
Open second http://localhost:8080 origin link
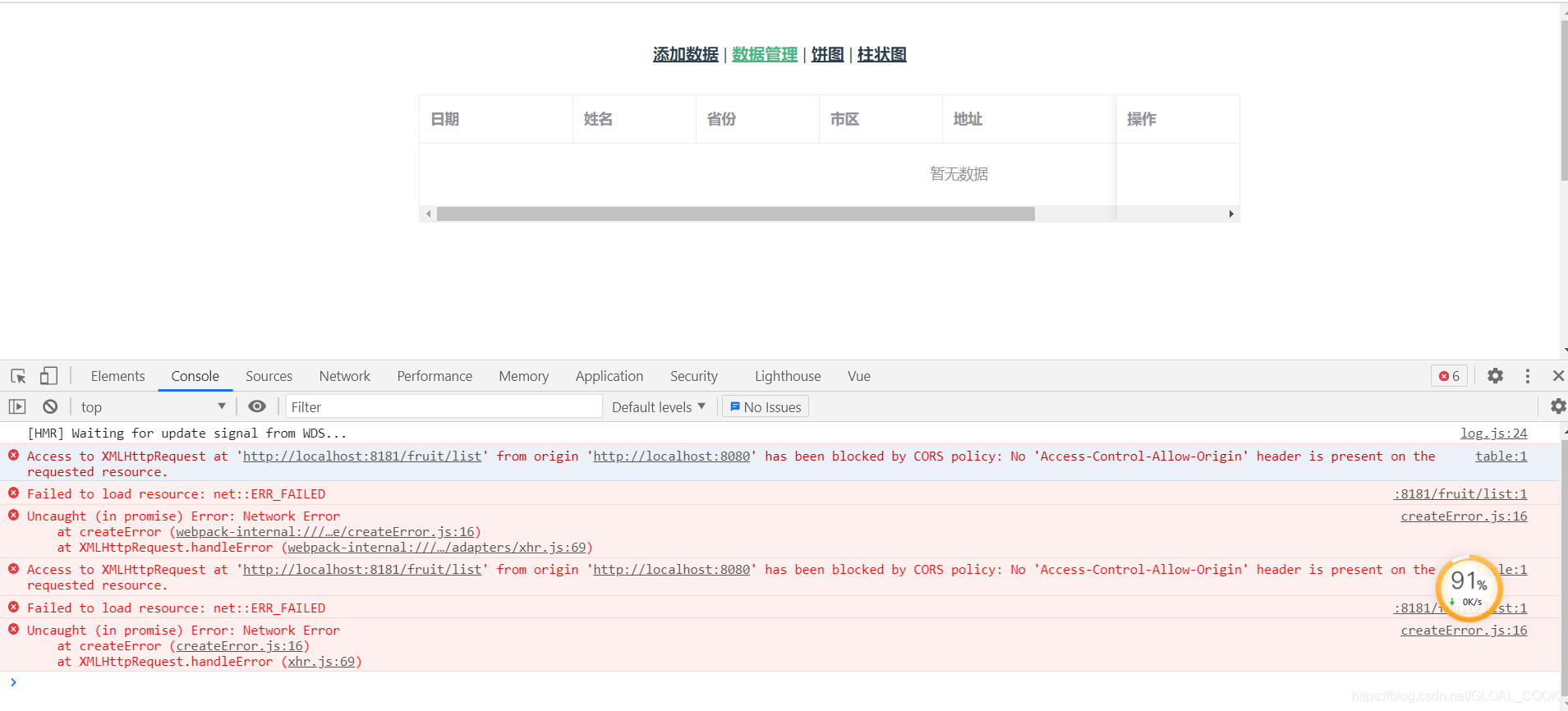(671, 569)
